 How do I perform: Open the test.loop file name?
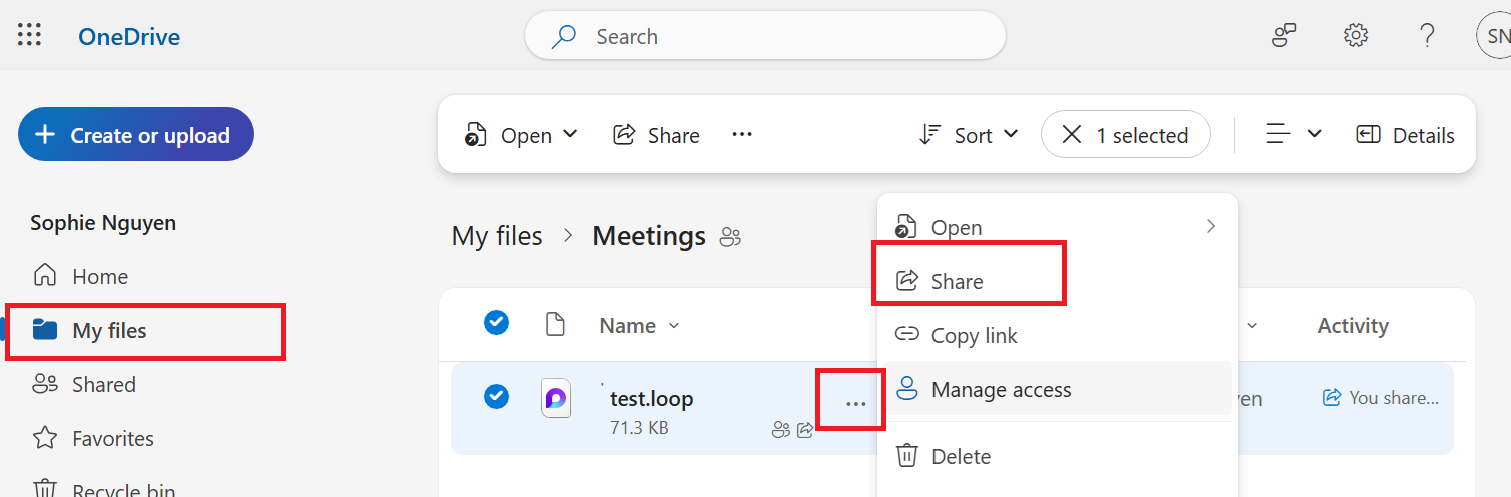click(x=652, y=399)
